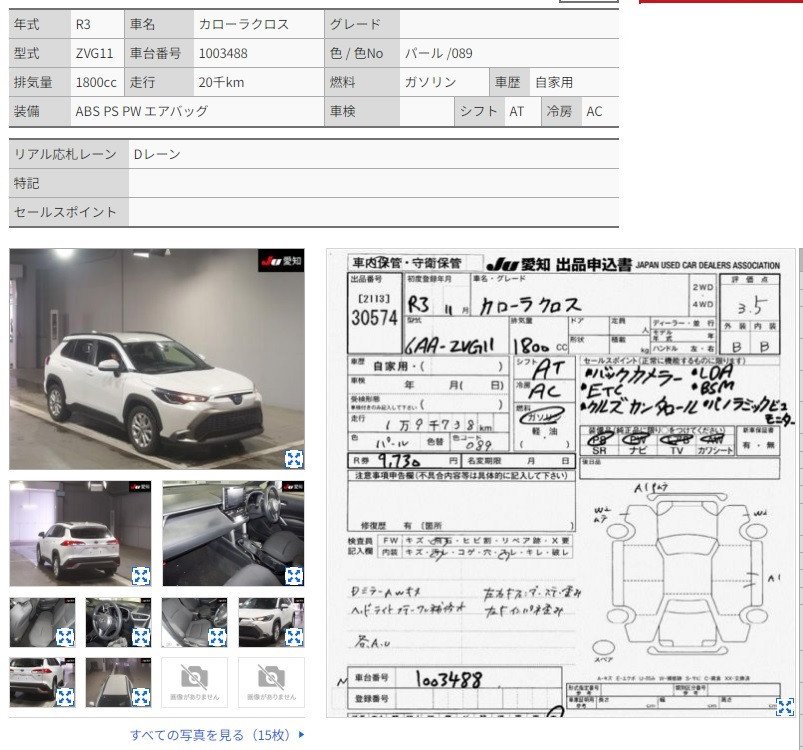Open the main front-view photo of white car
Viewport: 803px width, 750px height.
pos(157,359)
